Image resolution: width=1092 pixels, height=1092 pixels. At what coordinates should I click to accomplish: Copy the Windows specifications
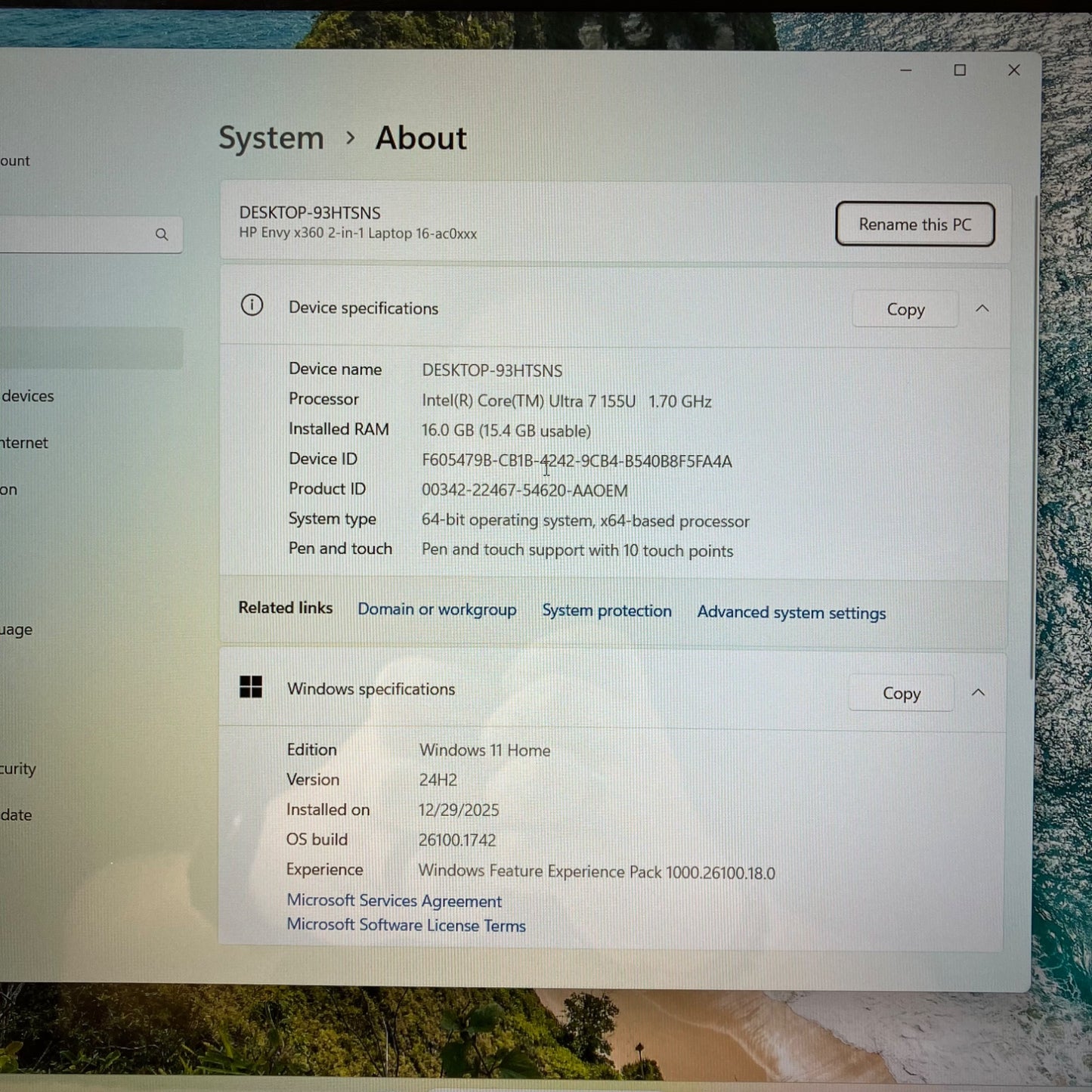click(x=901, y=693)
